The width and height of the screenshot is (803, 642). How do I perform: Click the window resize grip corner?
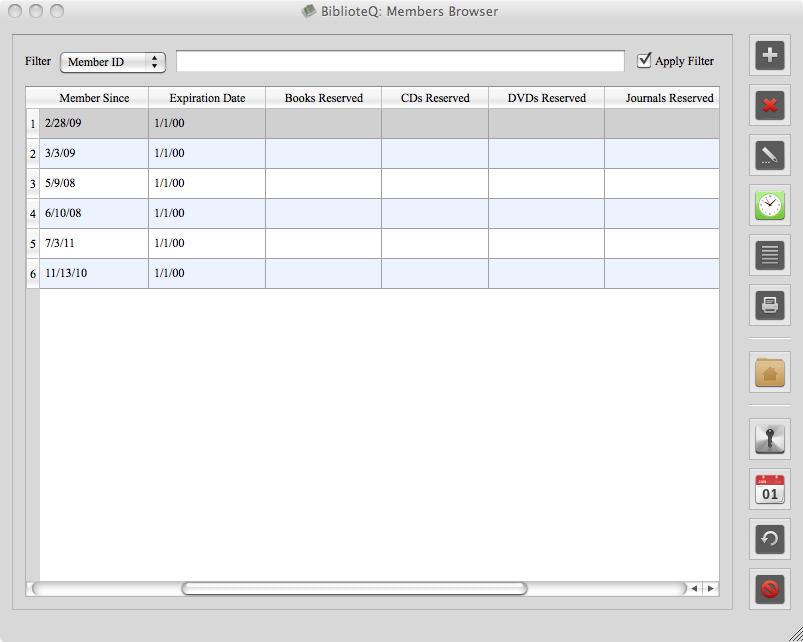(x=795, y=634)
